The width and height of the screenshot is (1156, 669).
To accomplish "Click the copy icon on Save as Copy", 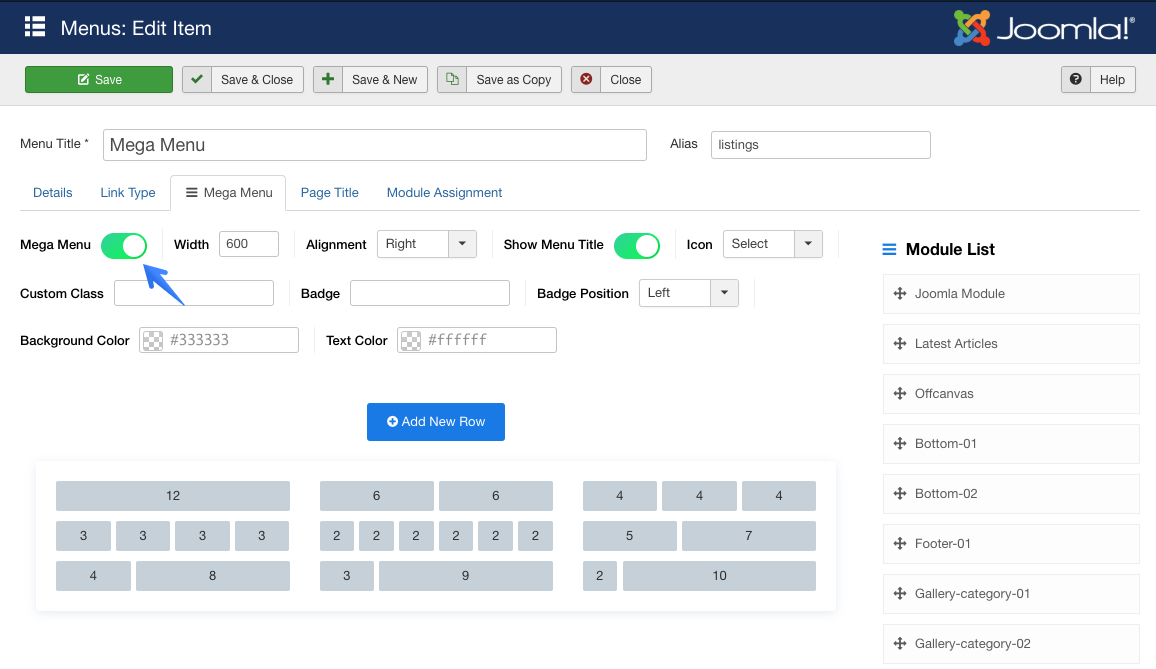I will point(452,80).
